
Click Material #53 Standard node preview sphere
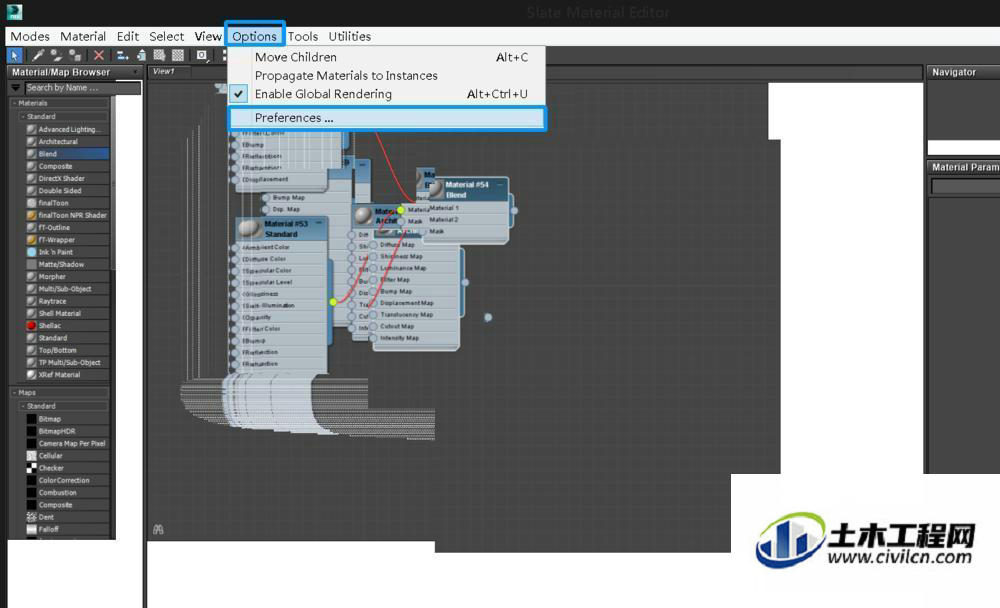tap(249, 228)
